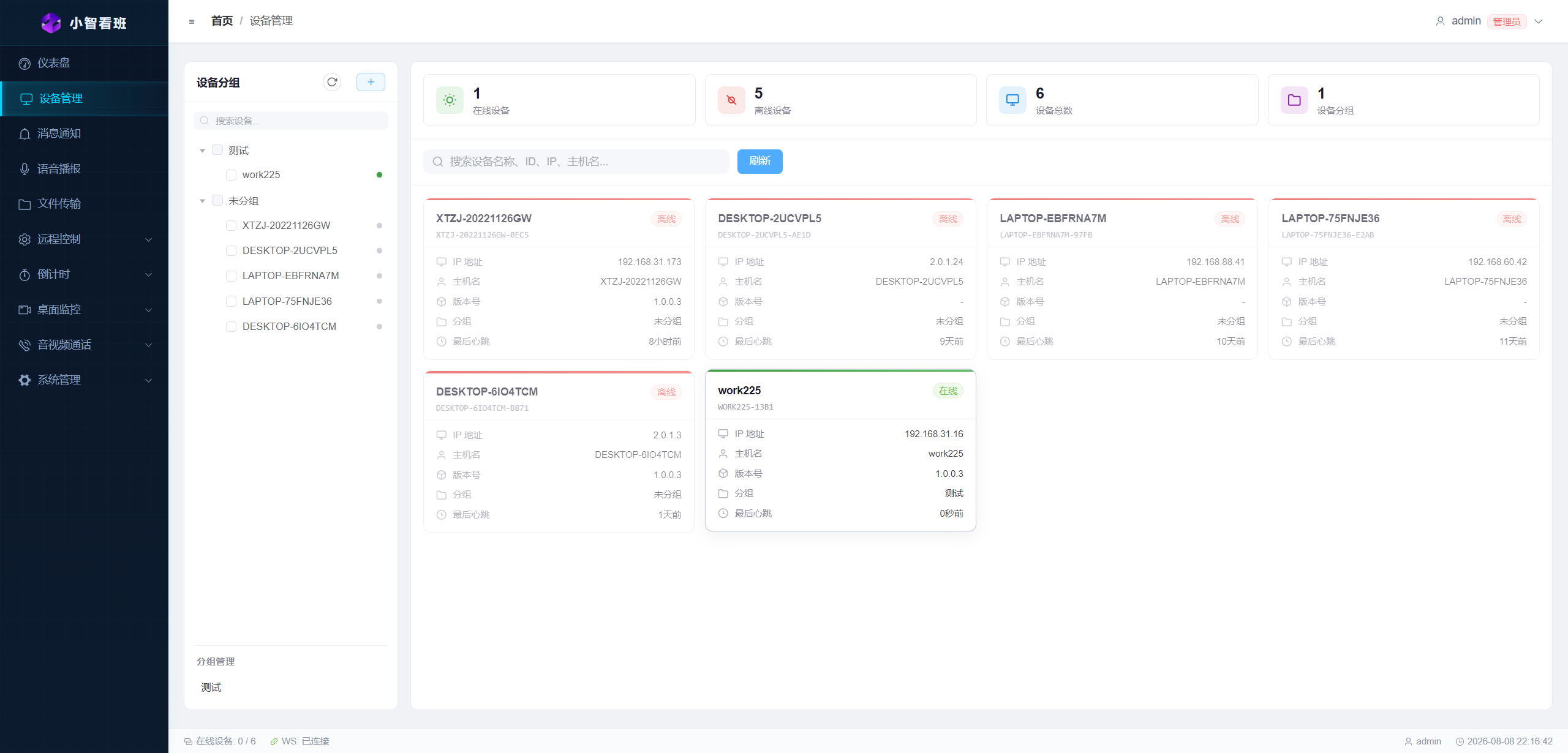Tick the 未分组 group checkbox

pos(217,201)
